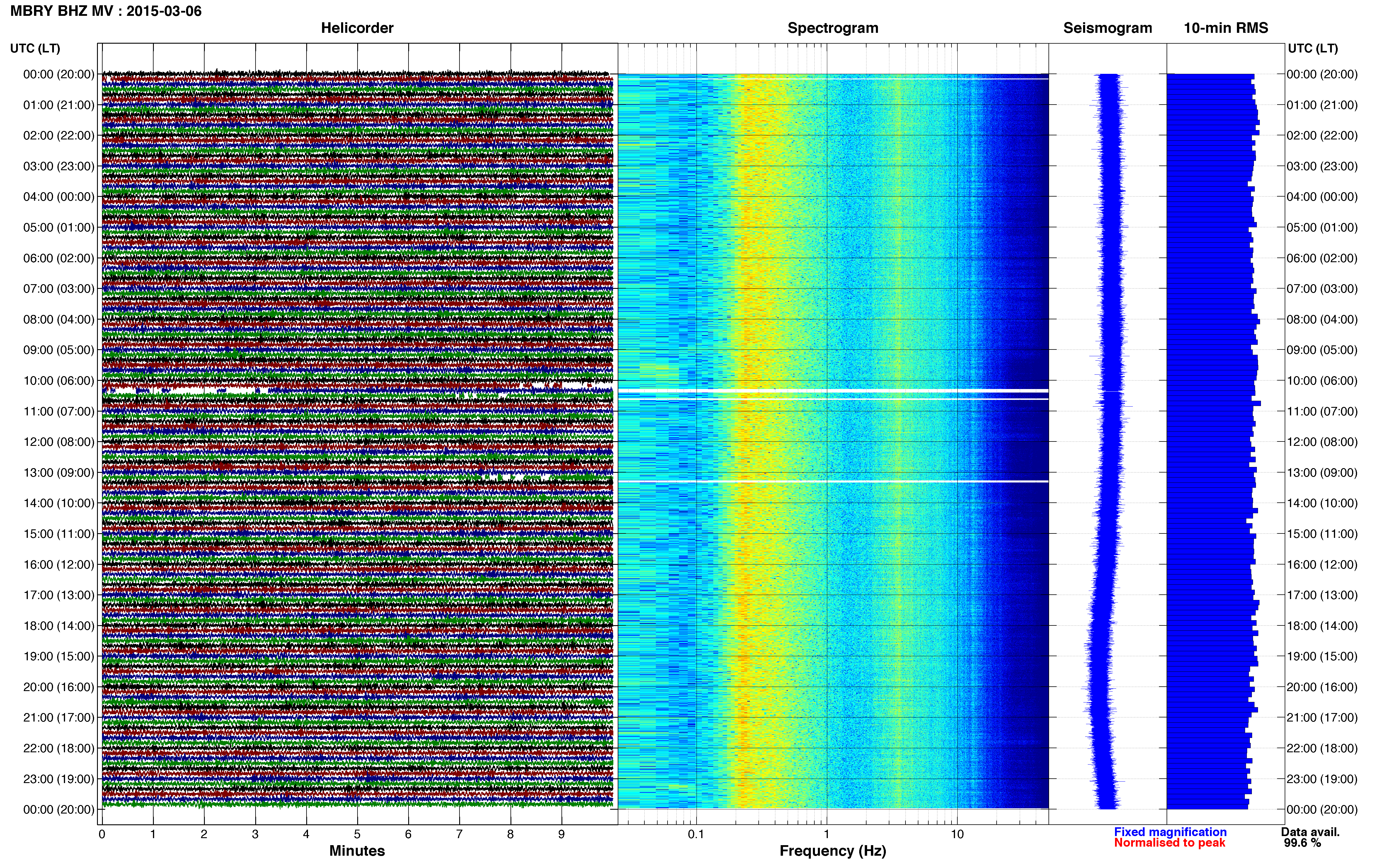The height and width of the screenshot is (868, 1389).
Task: Click helicorder time label '07:00 (03:00)'
Action: point(59,289)
